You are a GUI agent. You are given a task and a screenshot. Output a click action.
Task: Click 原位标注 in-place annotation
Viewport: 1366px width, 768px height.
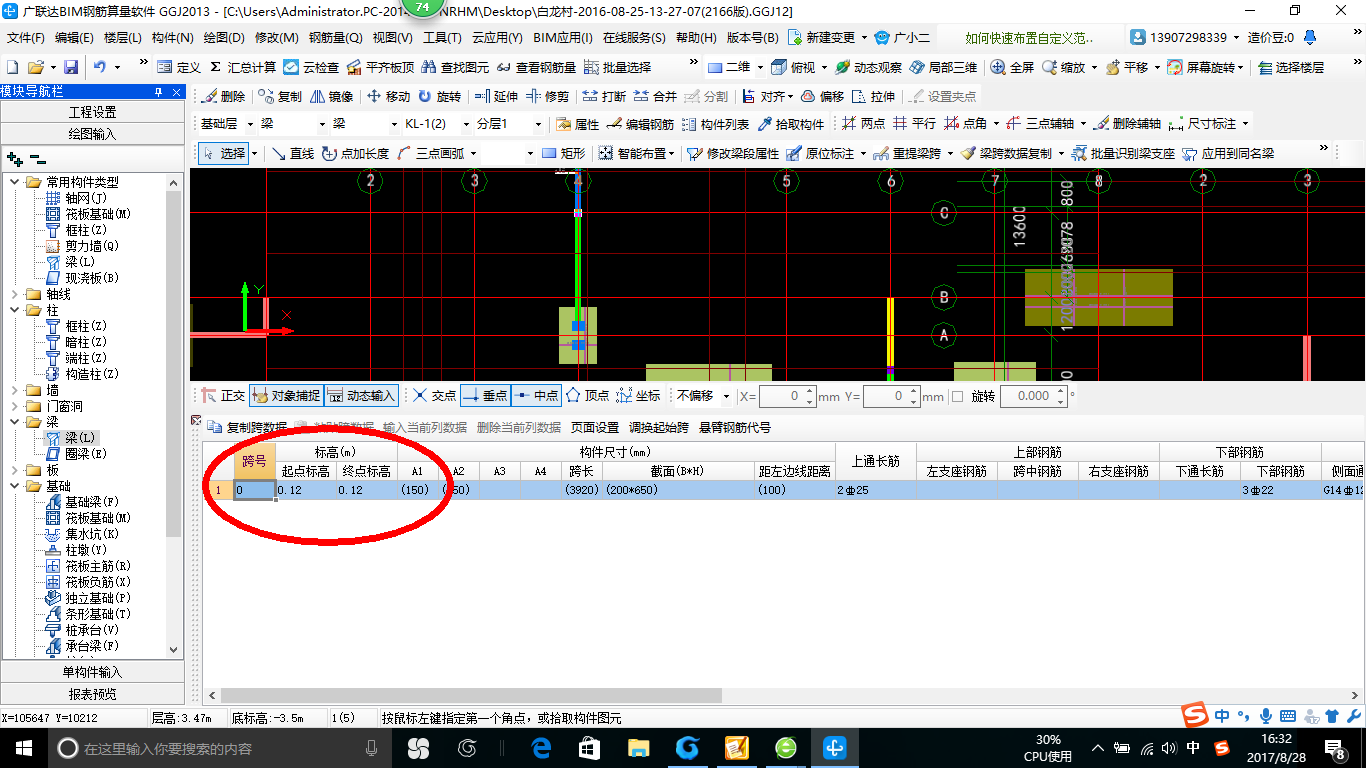[x=820, y=153]
